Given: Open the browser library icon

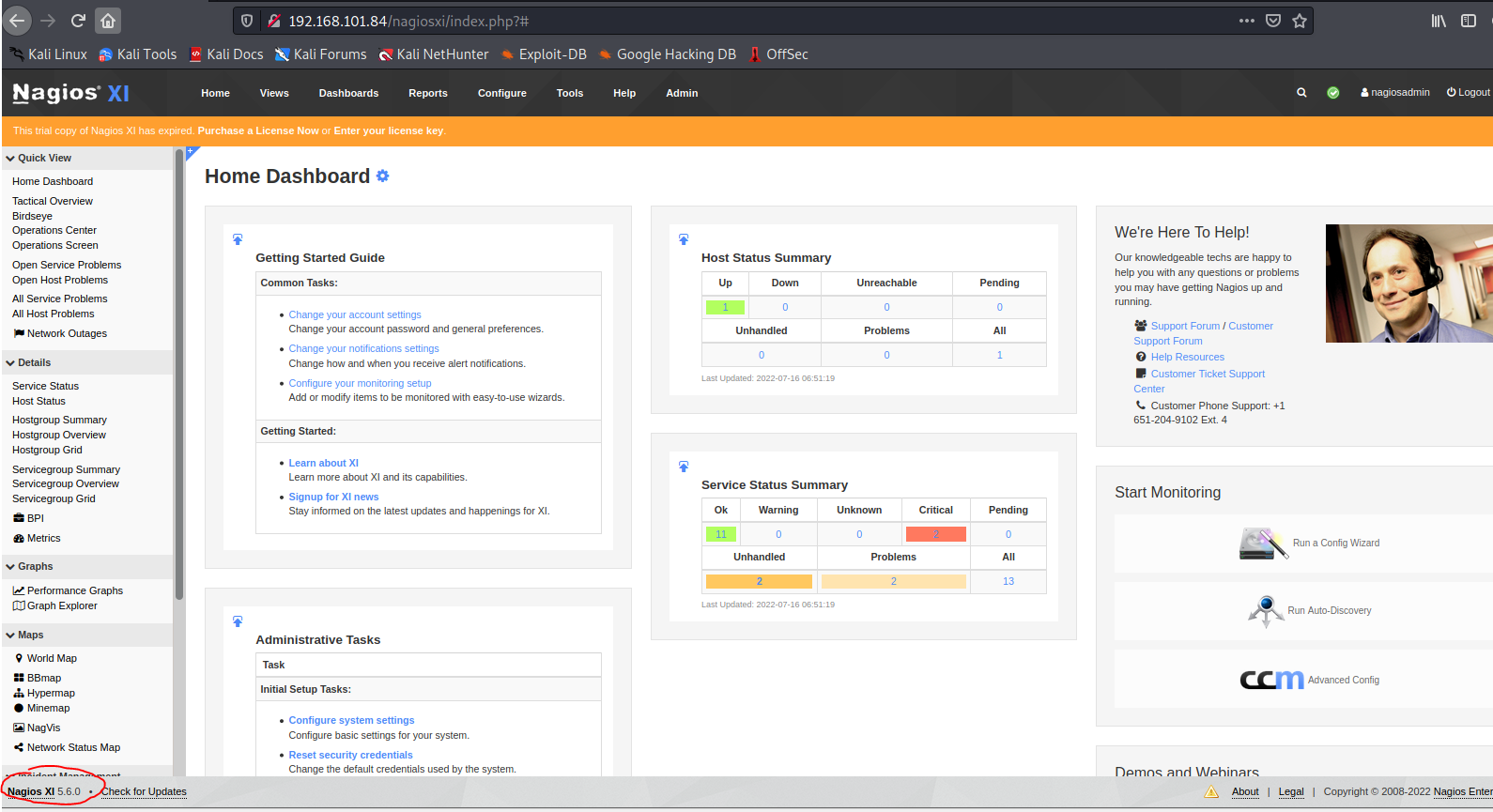Looking at the screenshot, I should pyautogui.click(x=1439, y=21).
